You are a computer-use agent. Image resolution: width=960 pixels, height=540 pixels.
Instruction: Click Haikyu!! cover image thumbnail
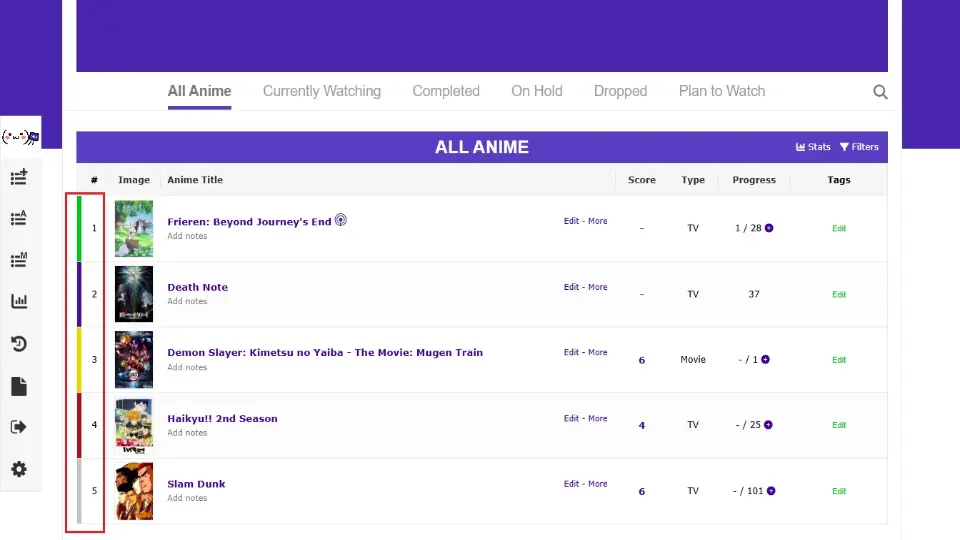[x=134, y=426]
